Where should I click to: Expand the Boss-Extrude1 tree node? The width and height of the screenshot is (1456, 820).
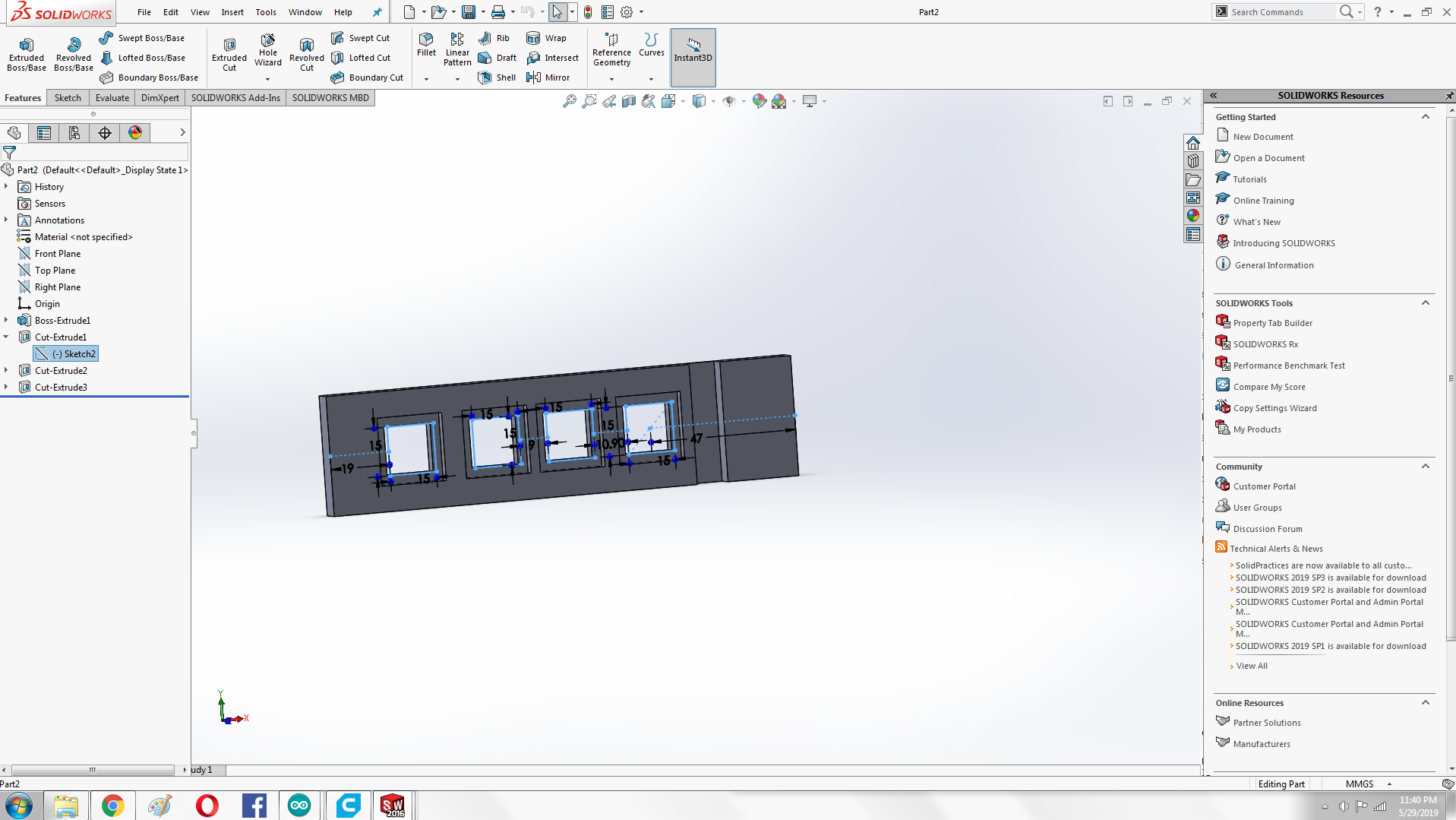tap(6, 320)
